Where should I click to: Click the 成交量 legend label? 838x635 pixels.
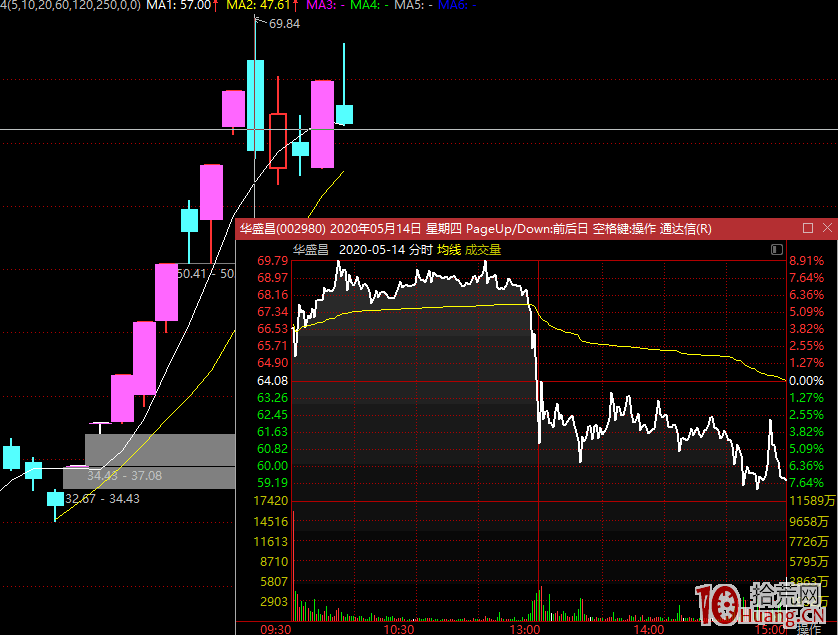click(483, 250)
